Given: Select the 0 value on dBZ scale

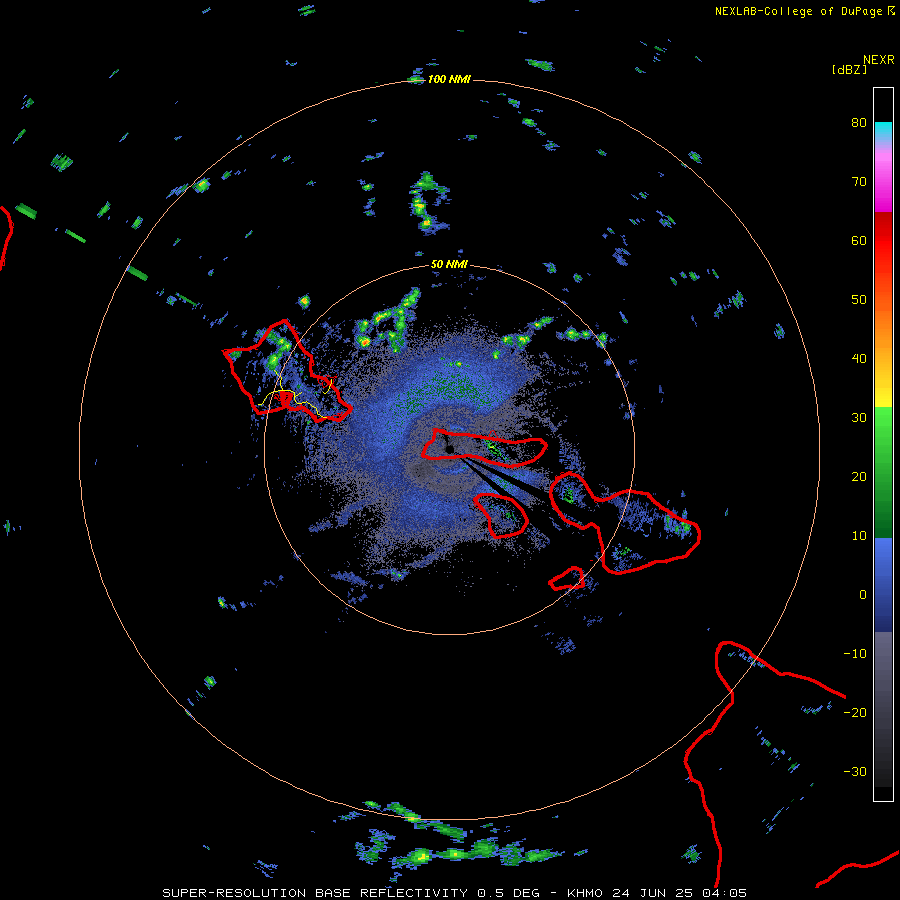Looking at the screenshot, I should click(x=863, y=595).
